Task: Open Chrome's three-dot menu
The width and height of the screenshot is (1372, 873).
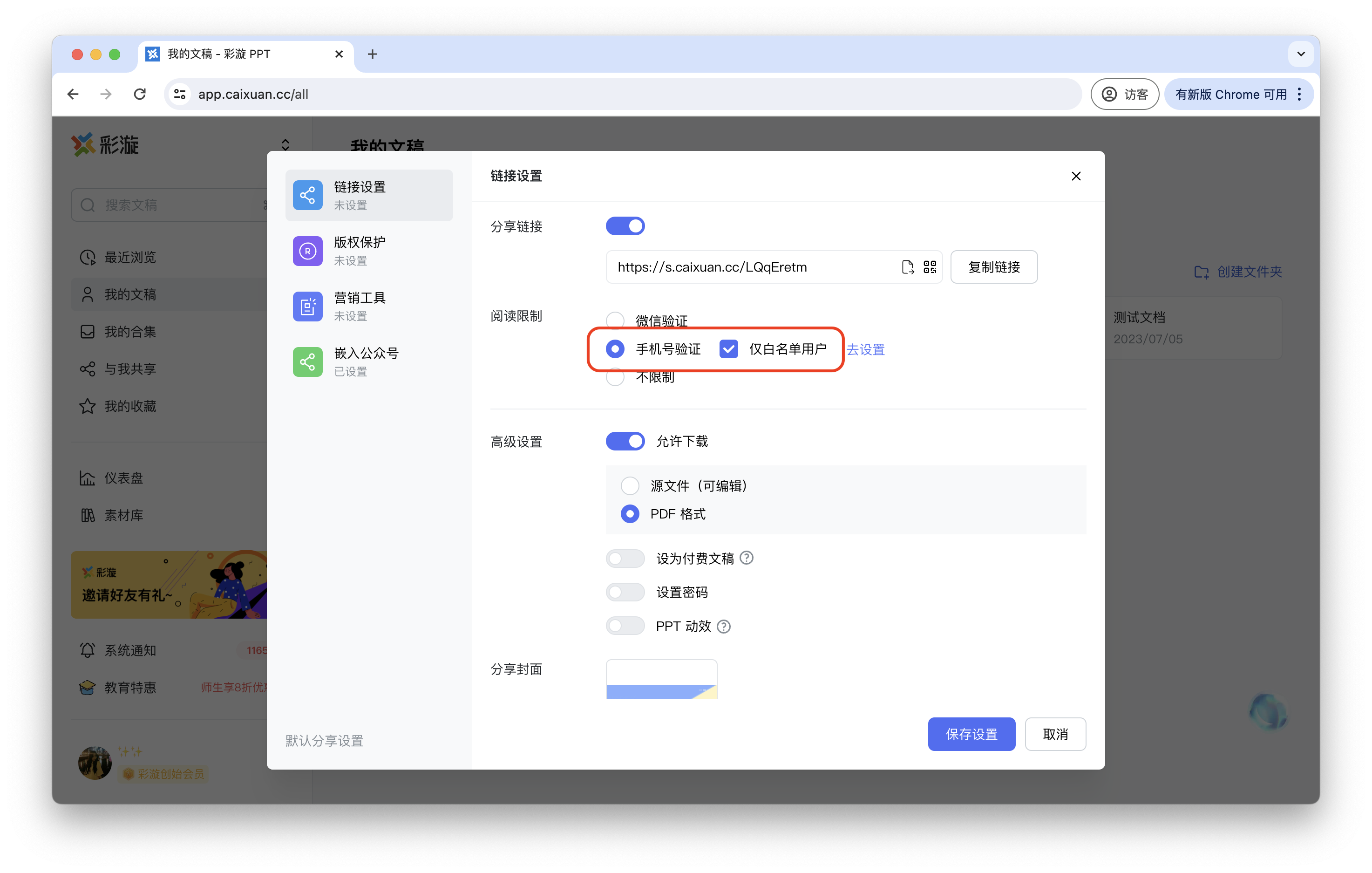Action: (x=1300, y=94)
